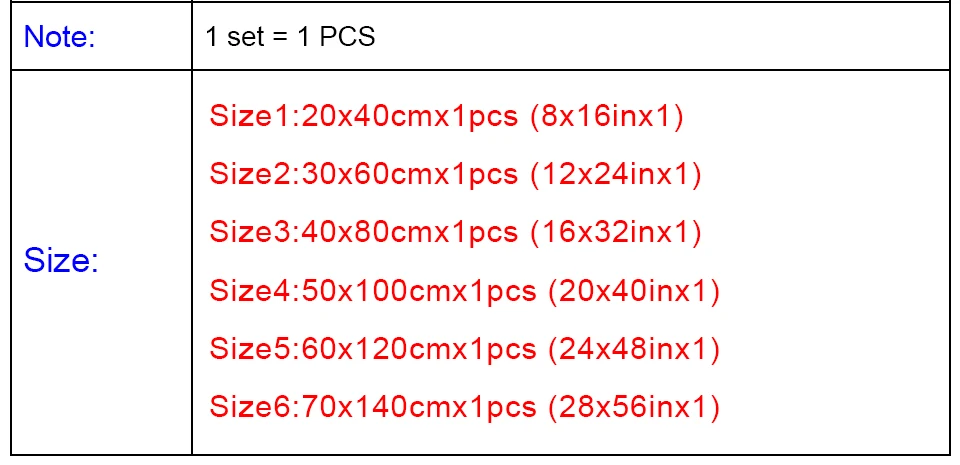This screenshot has width=960, height=465.
Task: Click the (28x56inx1) inch measurement
Action: click(634, 407)
